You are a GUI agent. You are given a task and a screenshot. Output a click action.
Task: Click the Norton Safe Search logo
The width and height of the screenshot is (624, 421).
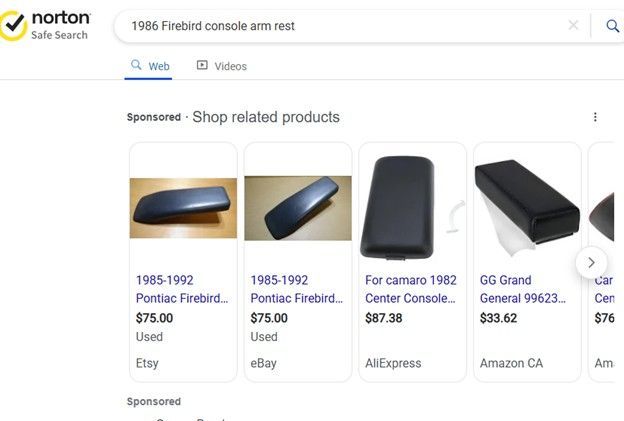tap(46, 26)
